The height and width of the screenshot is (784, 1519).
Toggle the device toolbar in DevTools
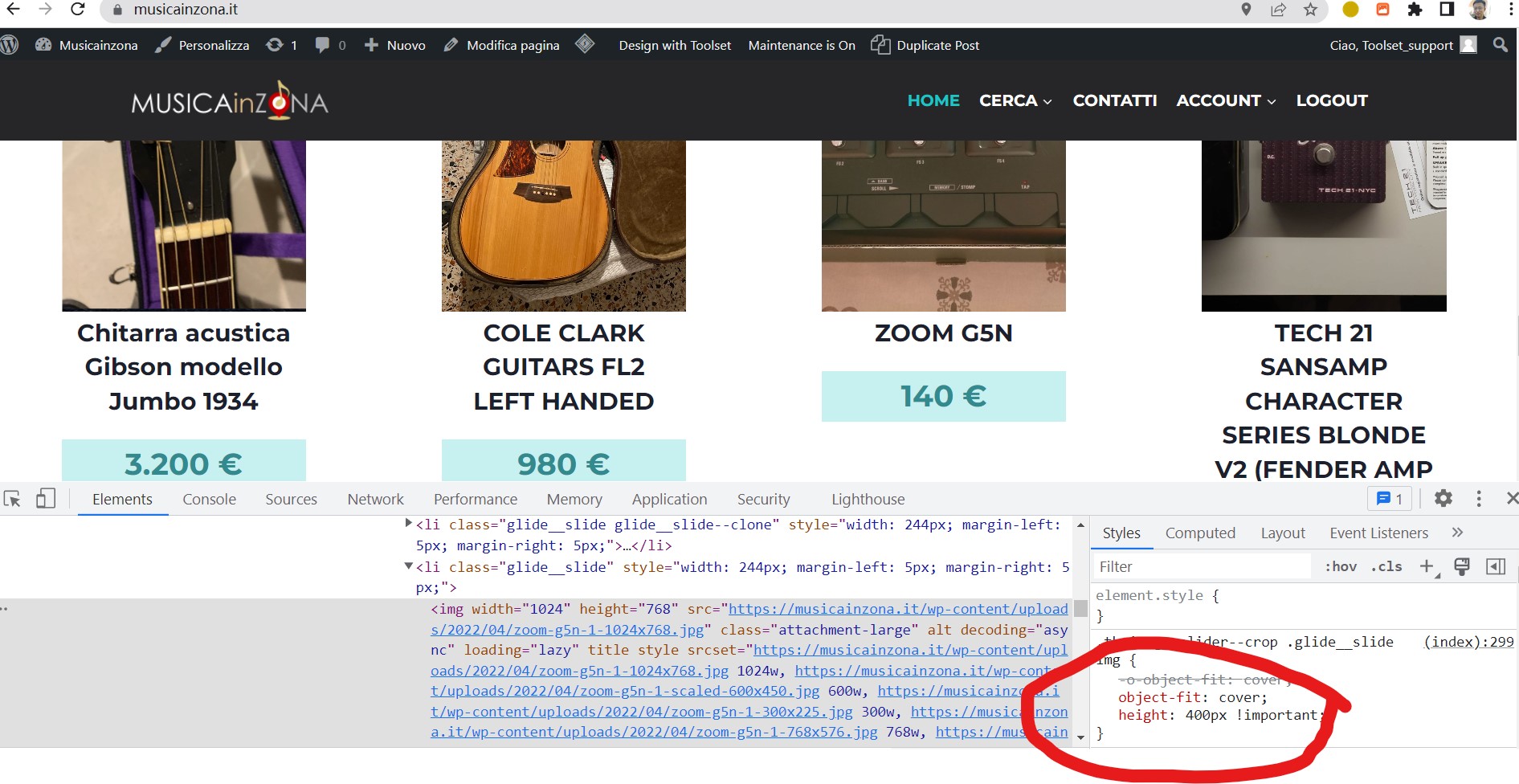click(x=46, y=499)
